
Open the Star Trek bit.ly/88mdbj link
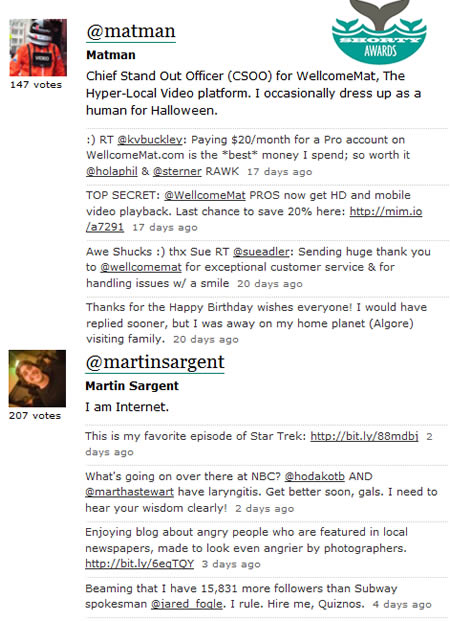[364, 436]
